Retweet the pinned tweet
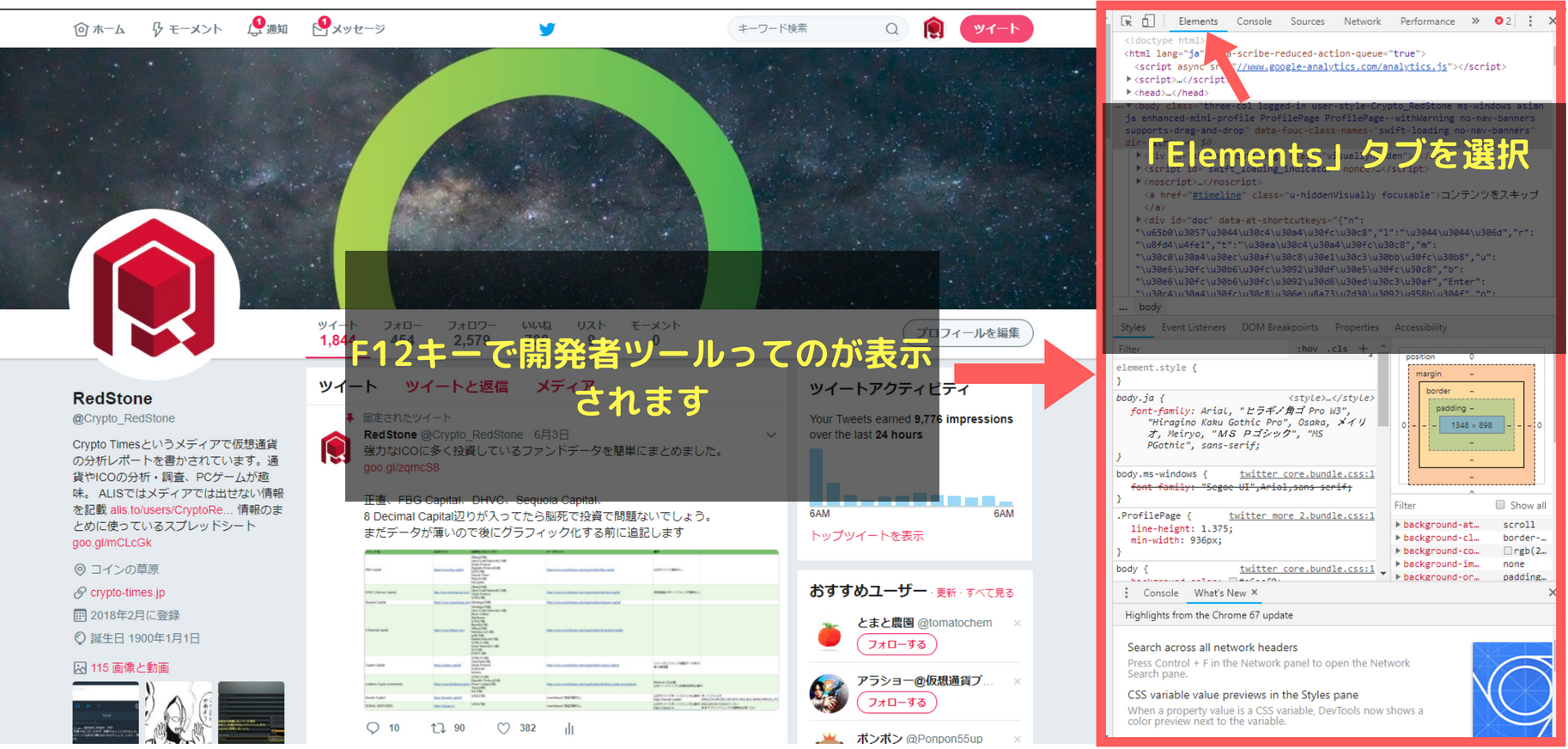 coord(438,728)
